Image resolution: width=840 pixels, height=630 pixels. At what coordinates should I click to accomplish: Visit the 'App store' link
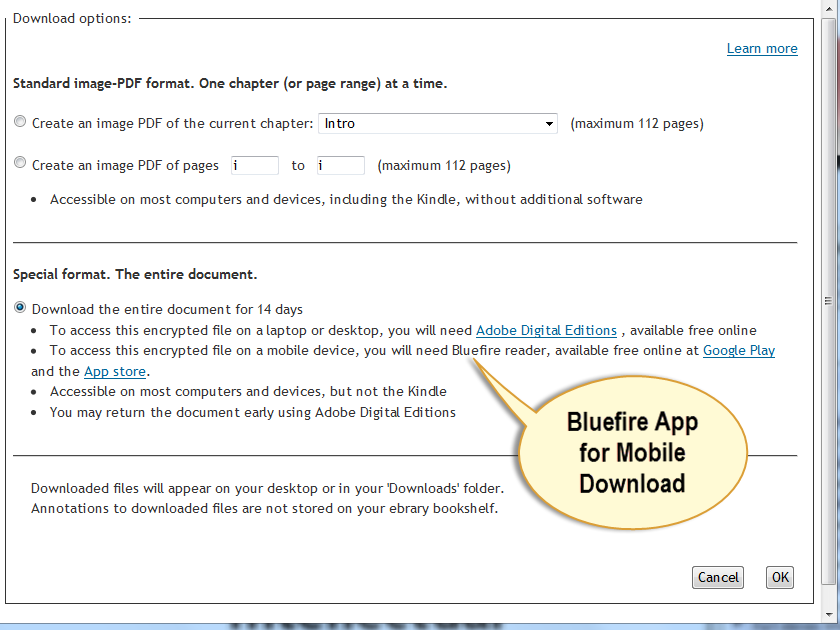pos(113,371)
